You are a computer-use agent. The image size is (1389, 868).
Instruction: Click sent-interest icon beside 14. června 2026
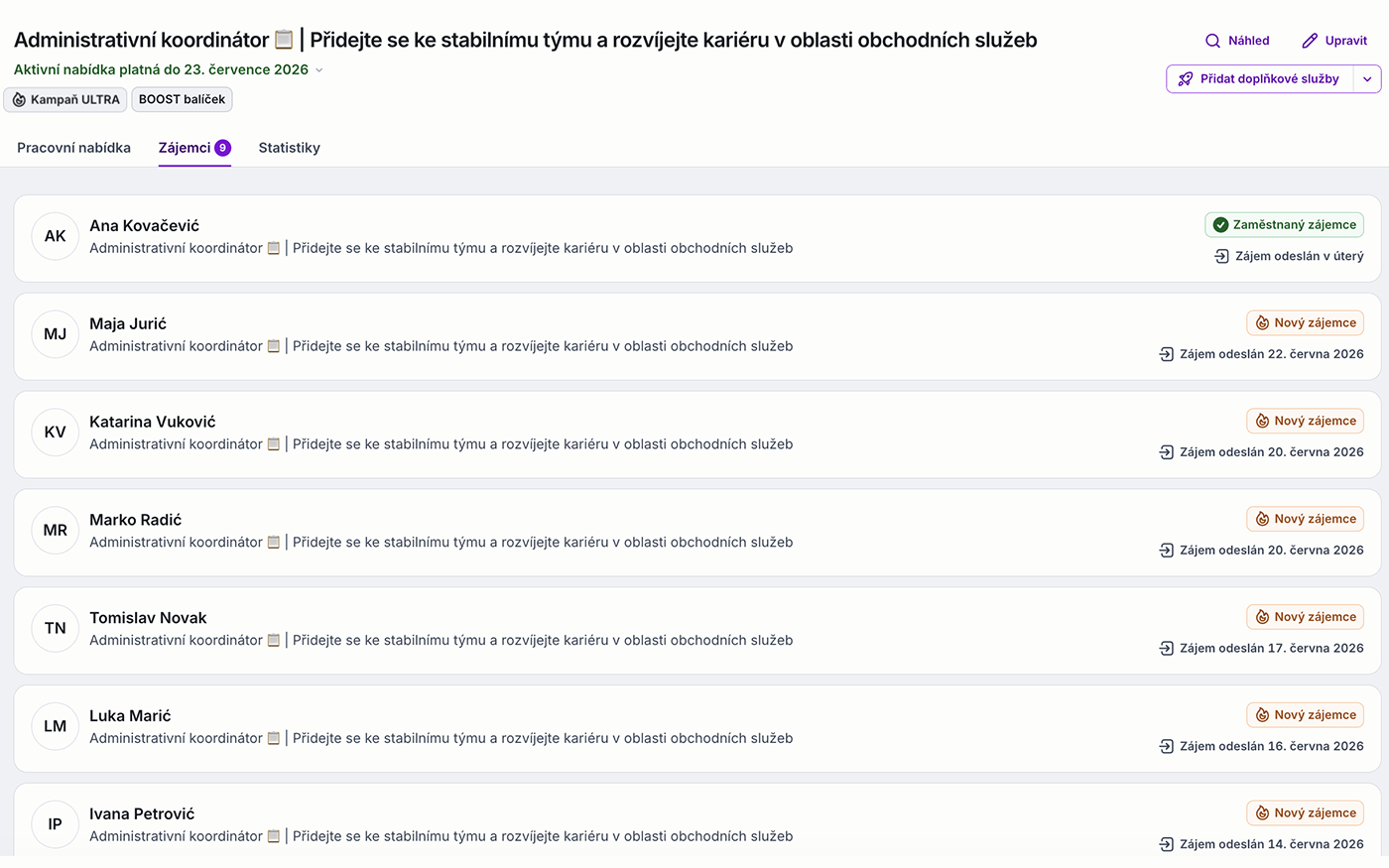point(1167,846)
